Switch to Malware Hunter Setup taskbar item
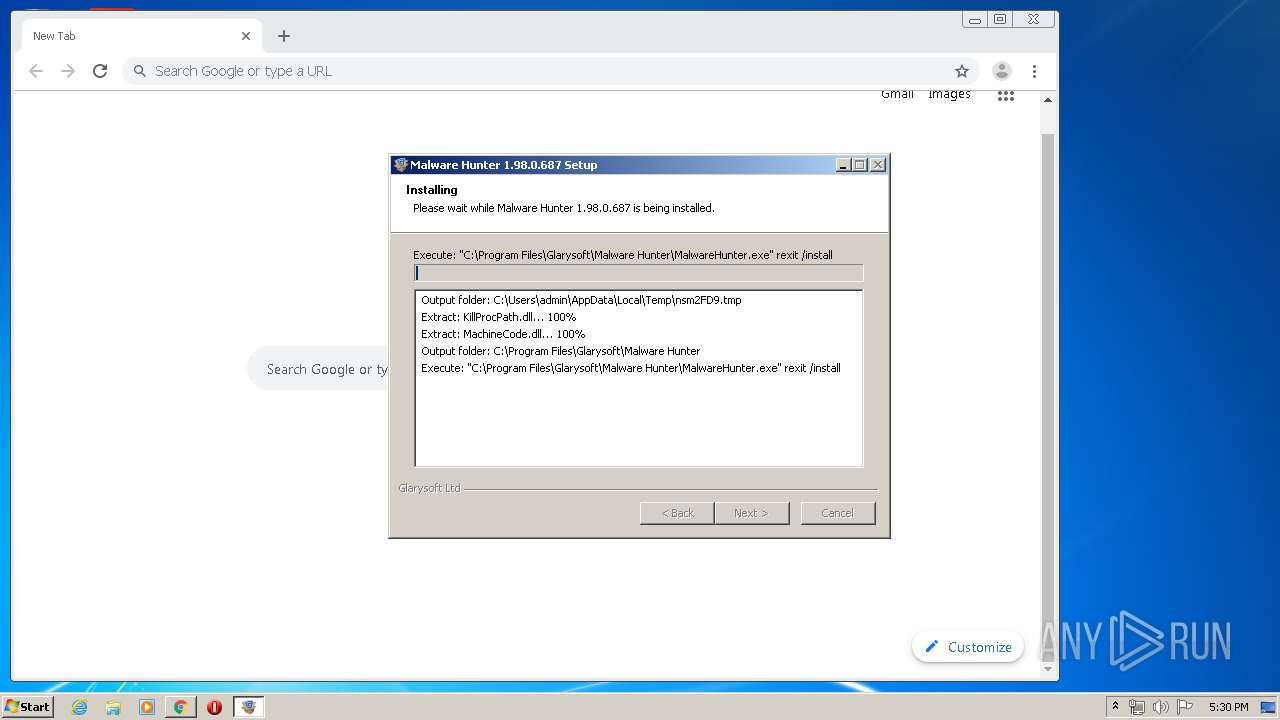Image resolution: width=1280 pixels, height=720 pixels. tap(249, 707)
